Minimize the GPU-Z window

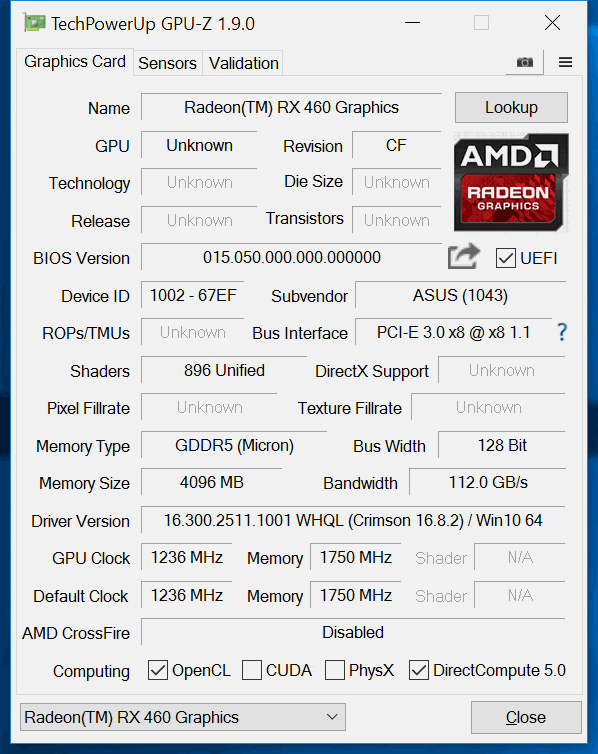coord(412,23)
